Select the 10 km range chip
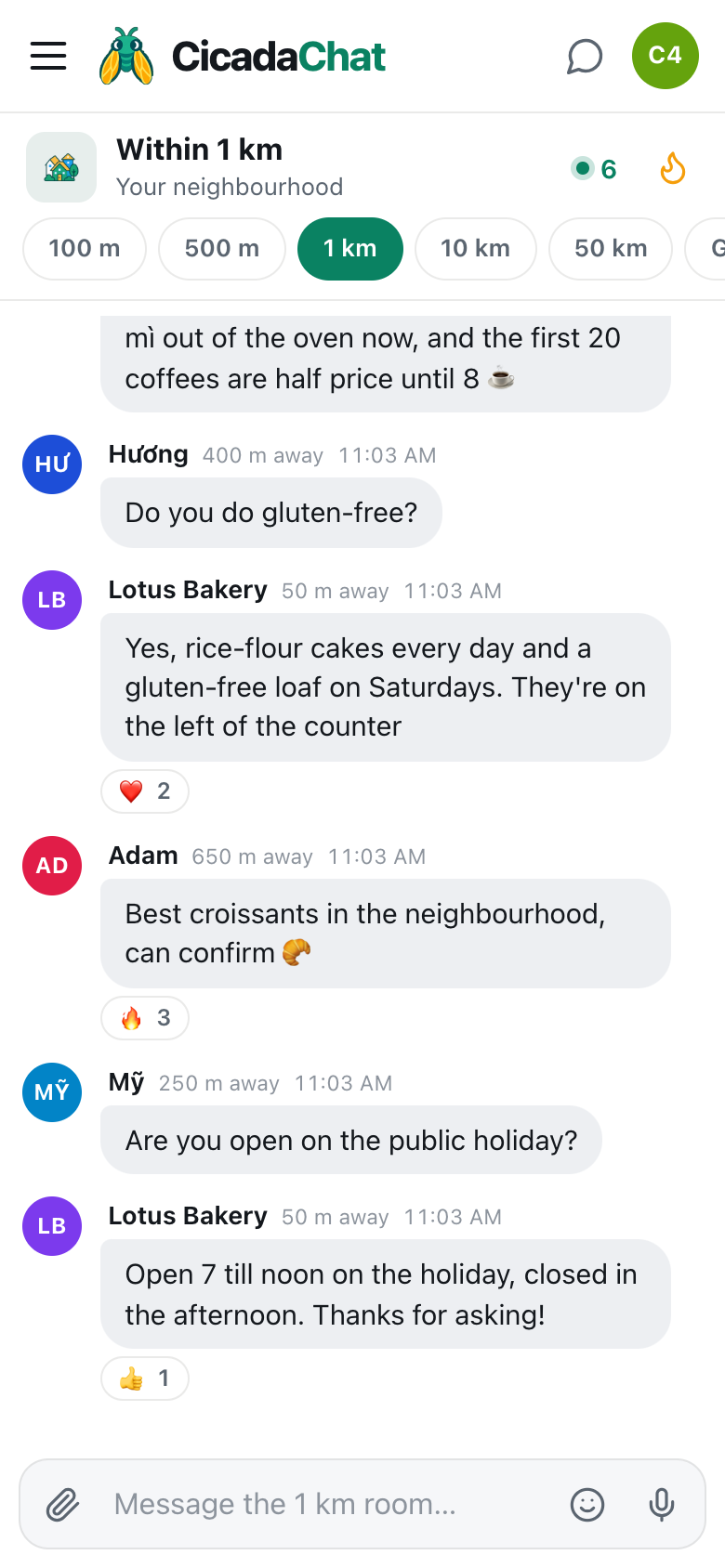This screenshot has height=1568, width=725. pos(476,249)
